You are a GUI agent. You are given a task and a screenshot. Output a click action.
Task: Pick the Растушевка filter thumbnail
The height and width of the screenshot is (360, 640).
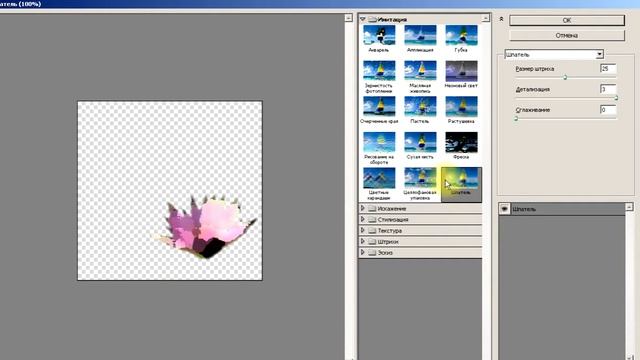pyautogui.click(x=461, y=107)
